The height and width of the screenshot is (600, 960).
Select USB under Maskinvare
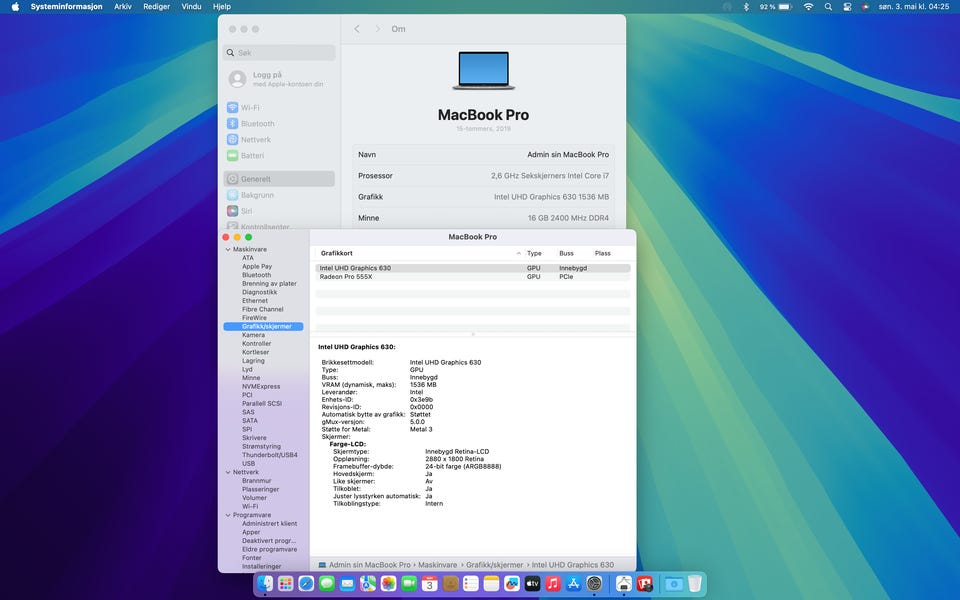248,464
